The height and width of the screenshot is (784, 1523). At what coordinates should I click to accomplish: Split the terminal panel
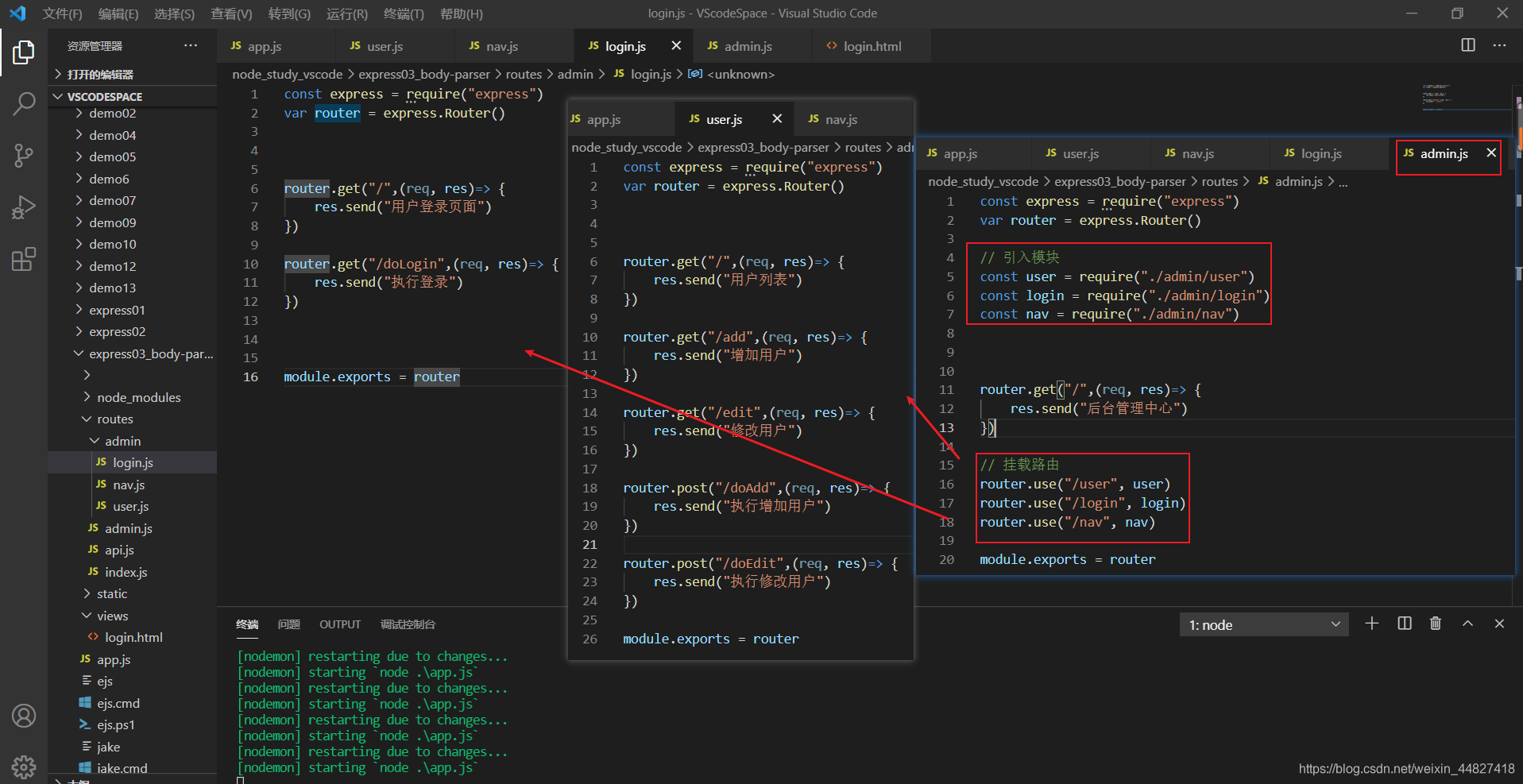point(1405,624)
